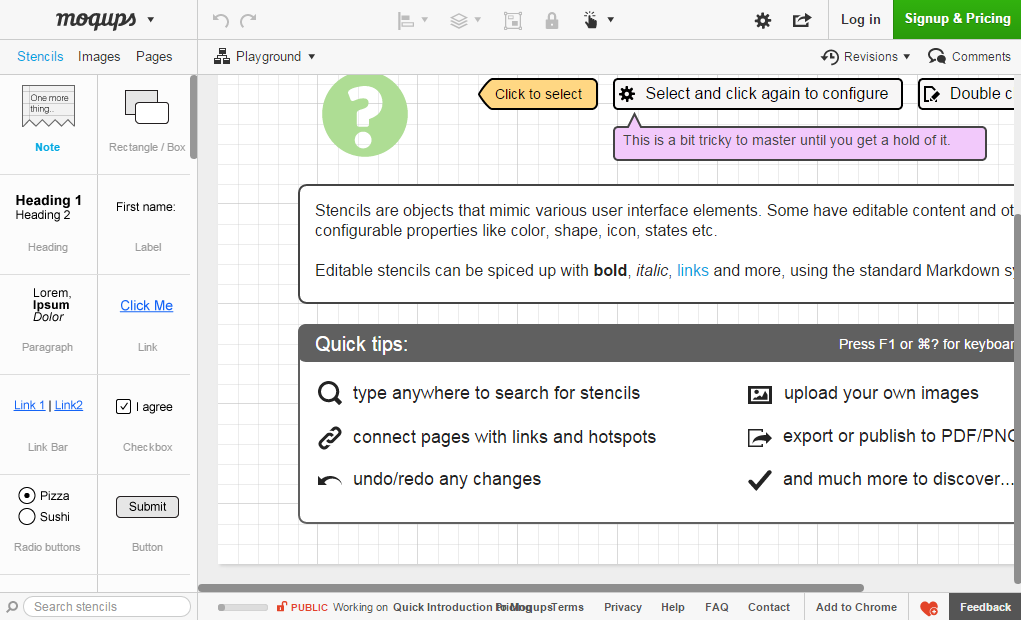
Task: Click the heart icon near Feedback
Action: pos(929,608)
